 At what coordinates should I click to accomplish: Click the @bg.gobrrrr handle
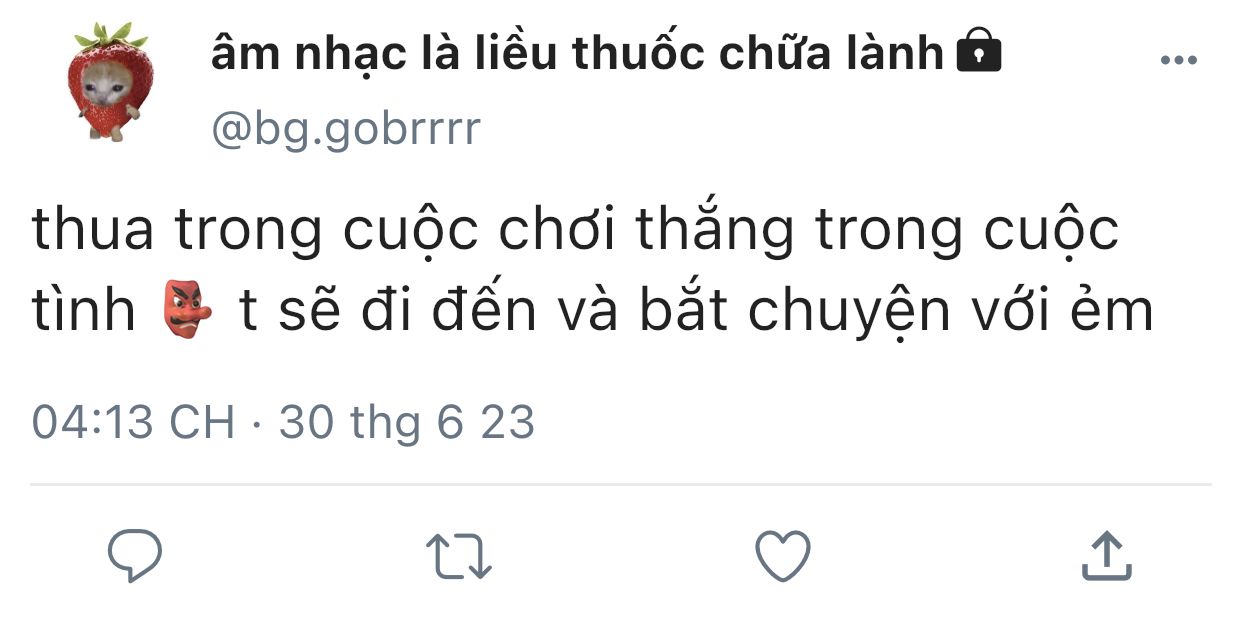[x=346, y=129]
